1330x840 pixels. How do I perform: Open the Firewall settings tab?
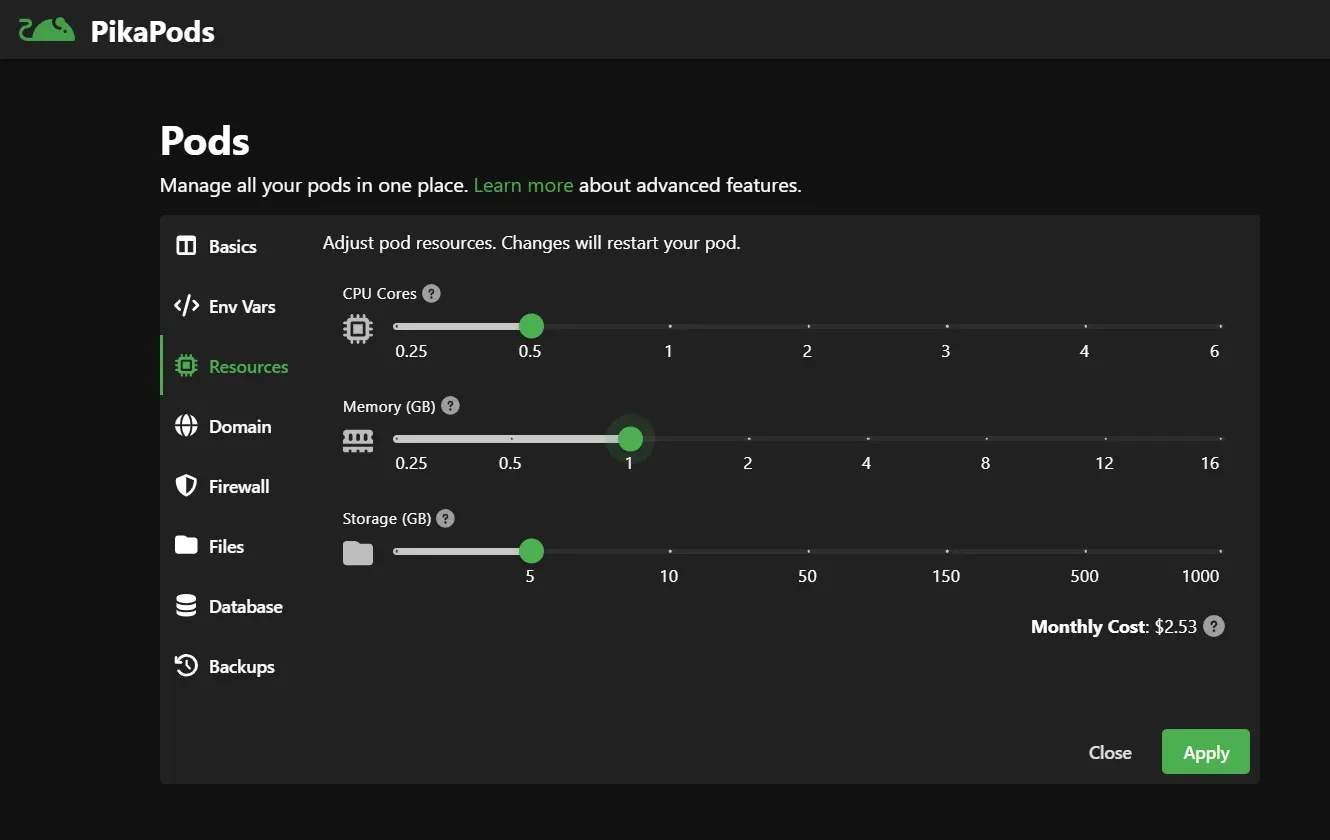point(238,487)
